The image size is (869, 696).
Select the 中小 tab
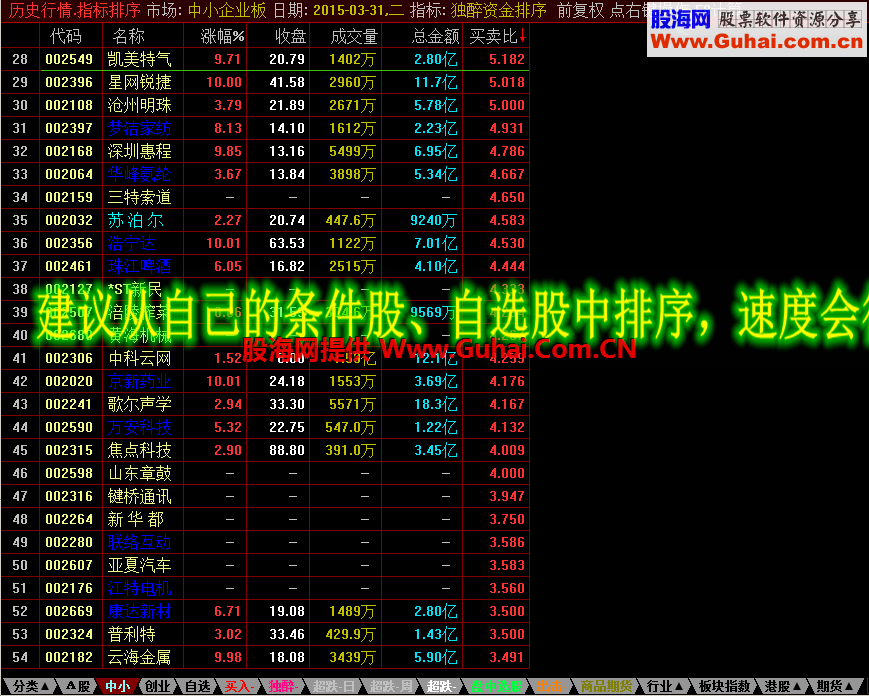117,687
